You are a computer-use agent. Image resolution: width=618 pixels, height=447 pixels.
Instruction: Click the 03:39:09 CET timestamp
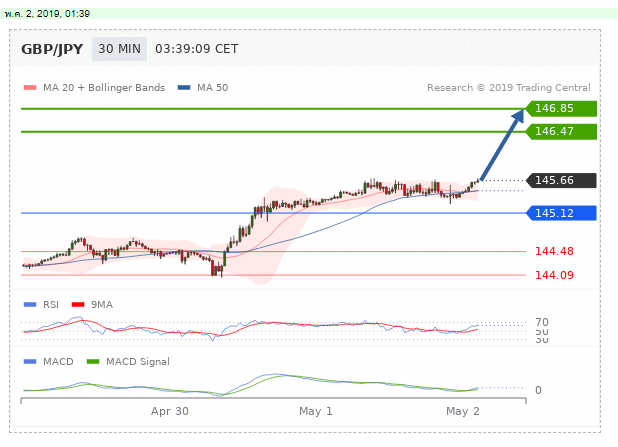coord(198,48)
